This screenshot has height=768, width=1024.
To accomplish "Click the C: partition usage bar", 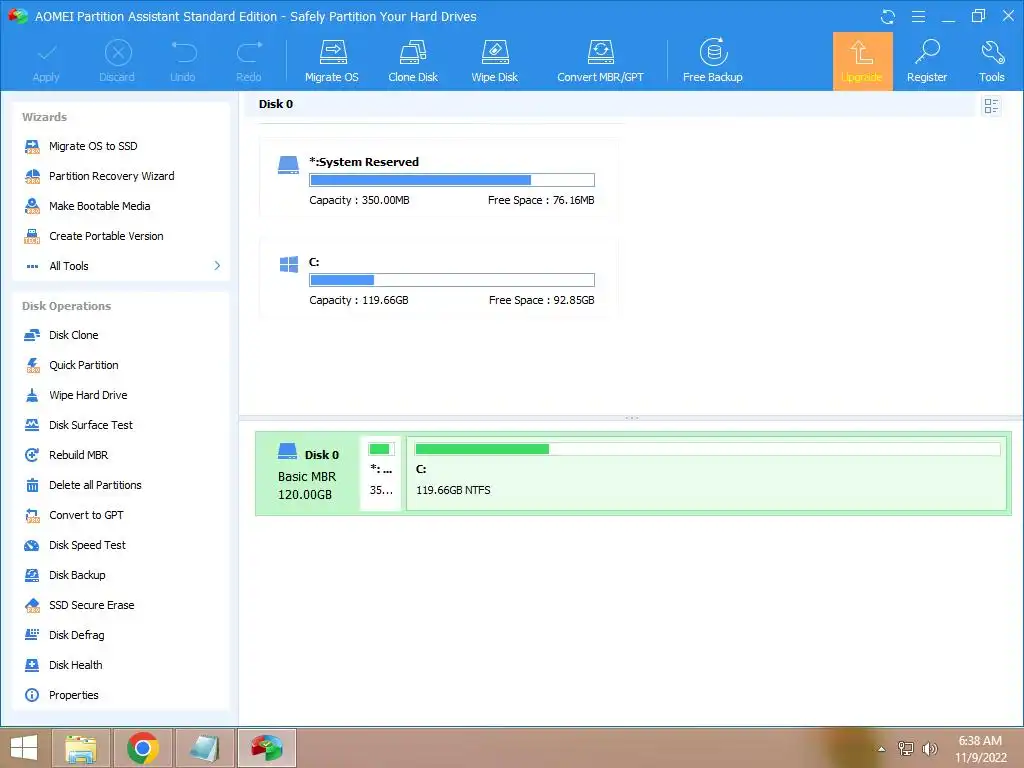I will (x=452, y=280).
